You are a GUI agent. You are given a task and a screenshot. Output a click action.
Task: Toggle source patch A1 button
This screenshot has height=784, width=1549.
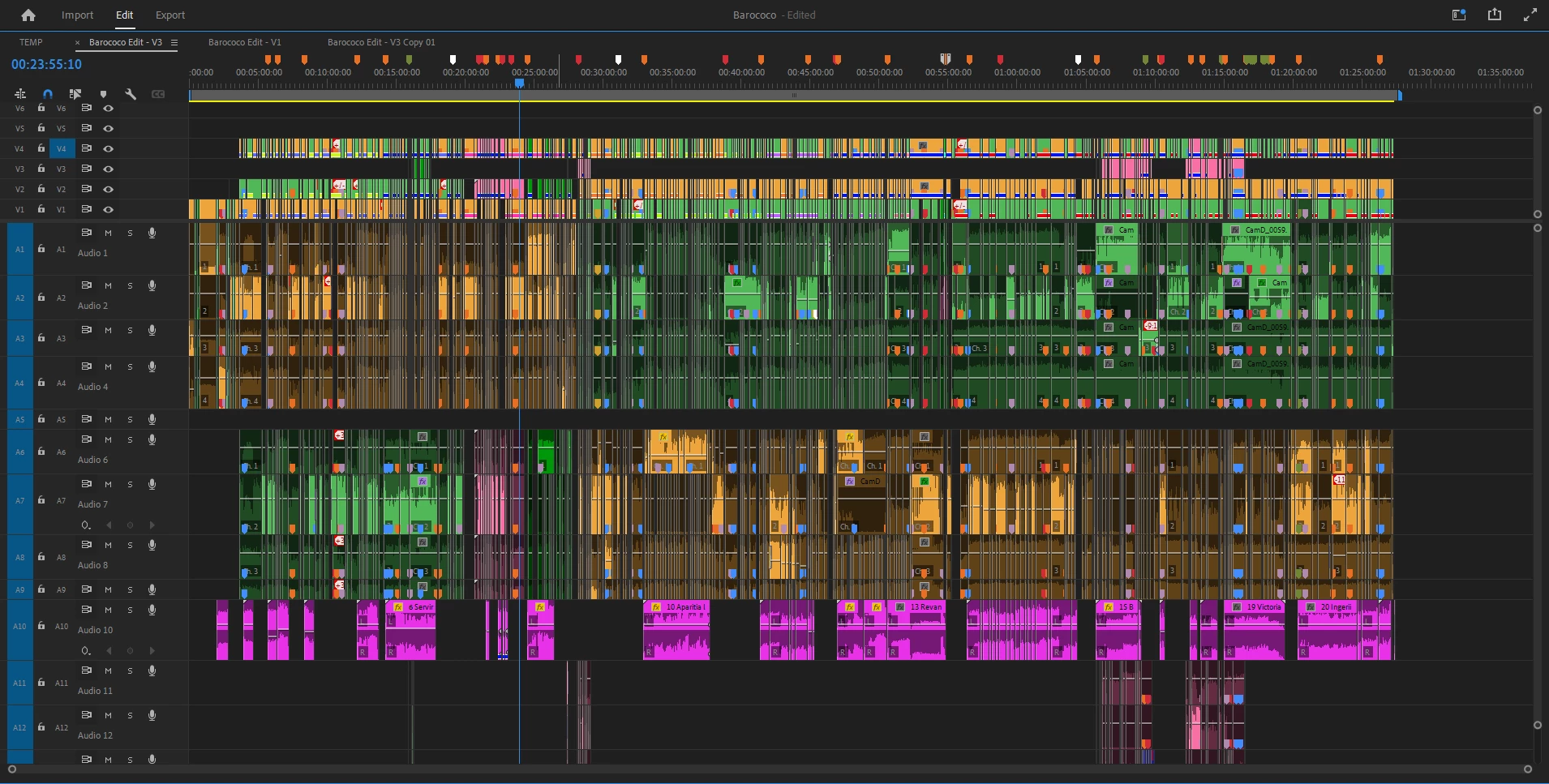19,249
